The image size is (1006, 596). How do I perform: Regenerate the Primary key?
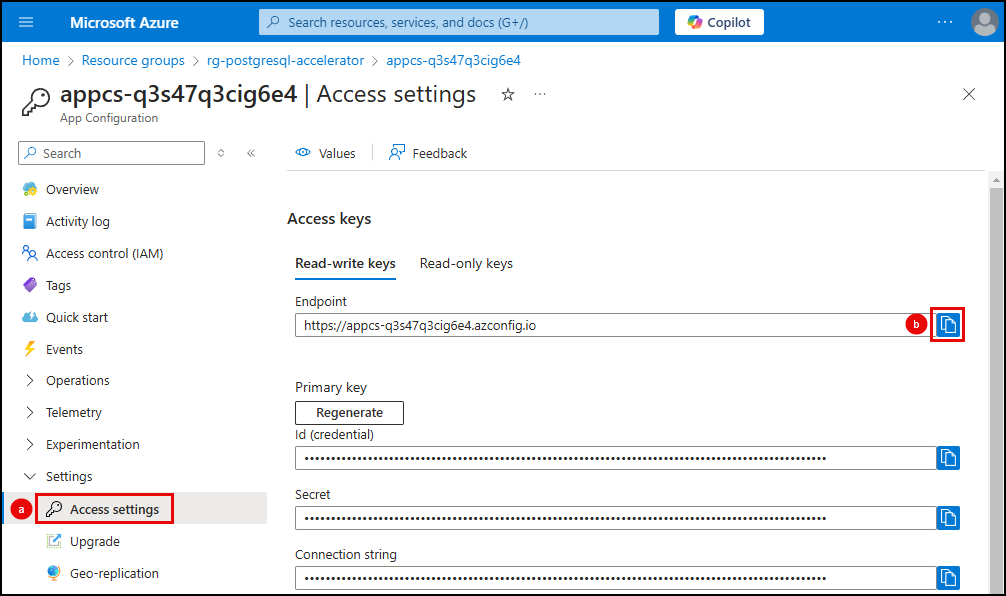coord(349,412)
